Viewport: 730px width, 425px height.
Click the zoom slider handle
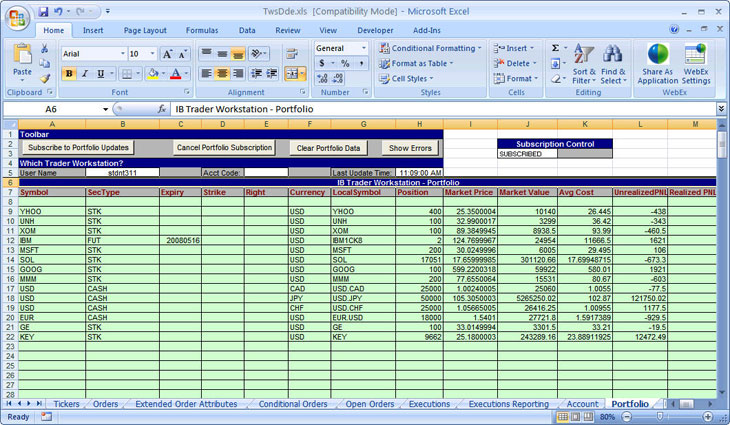click(x=660, y=417)
